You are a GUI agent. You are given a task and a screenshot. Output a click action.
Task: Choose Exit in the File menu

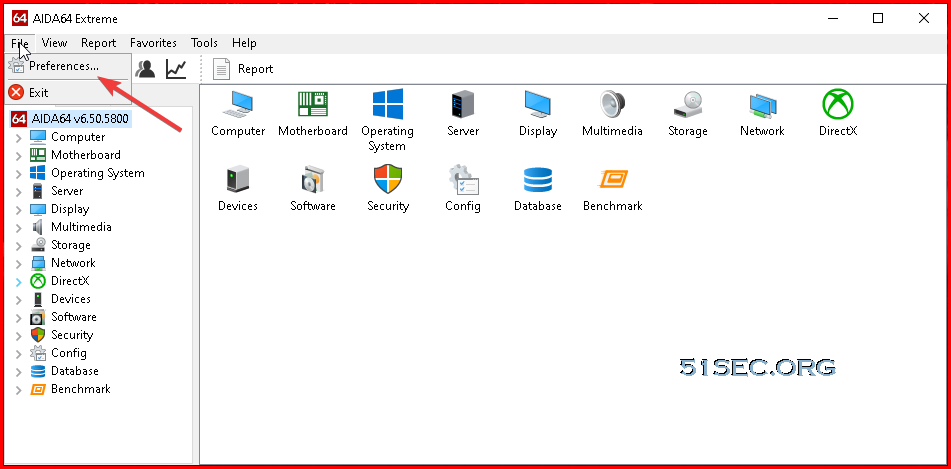pyautogui.click(x=68, y=93)
